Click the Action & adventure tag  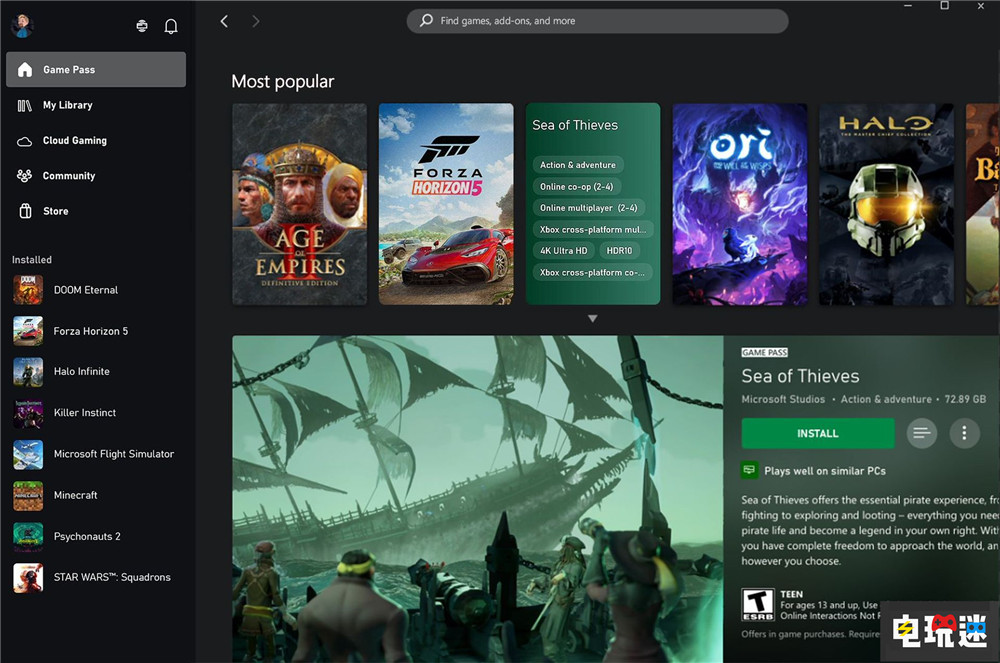pyautogui.click(x=578, y=164)
